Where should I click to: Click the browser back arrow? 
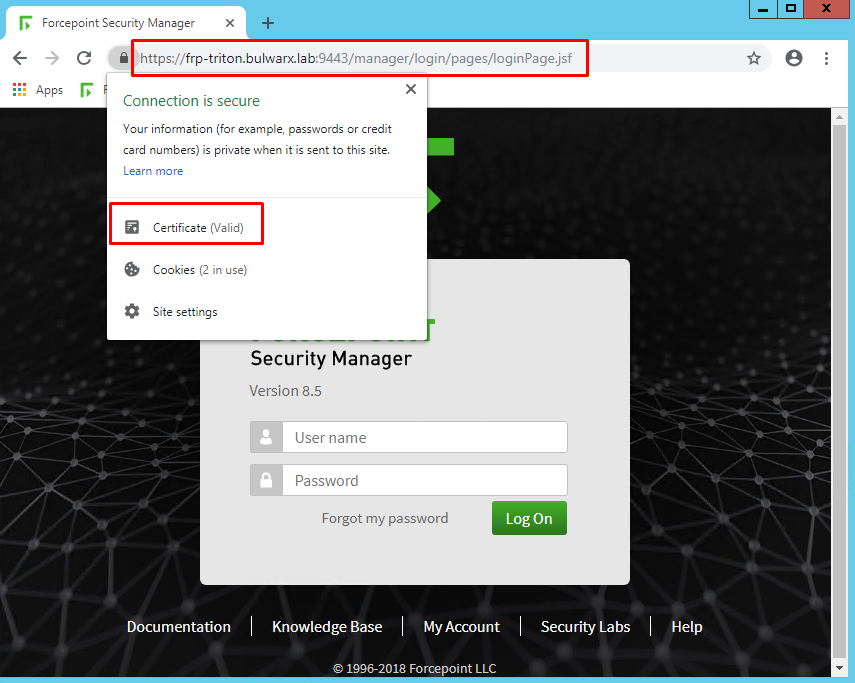[20, 58]
